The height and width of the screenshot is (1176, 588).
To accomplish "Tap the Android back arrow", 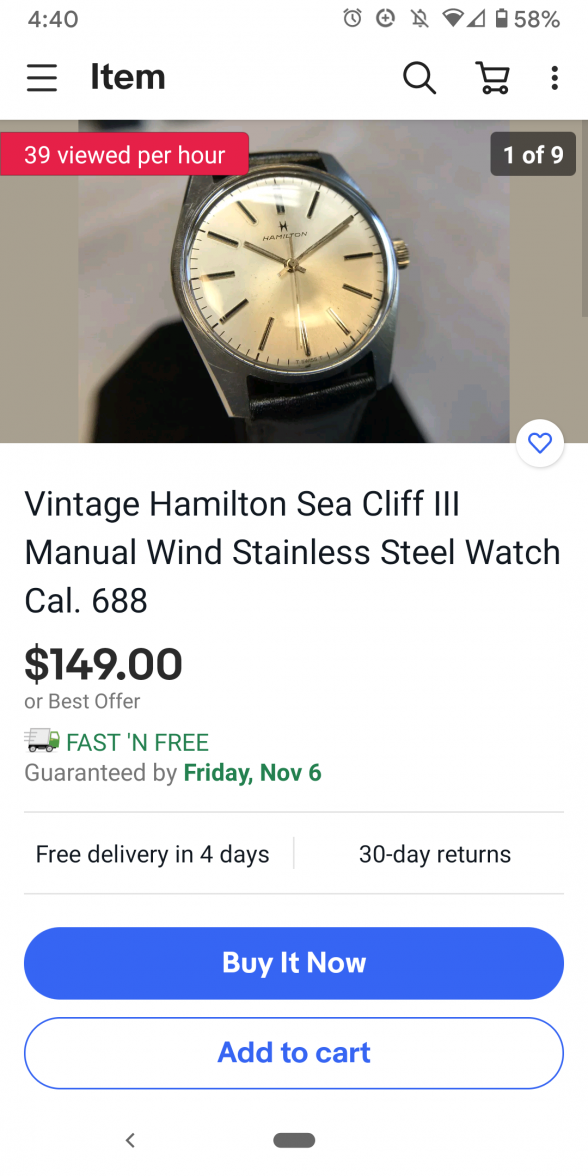I will pyautogui.click(x=130, y=1140).
